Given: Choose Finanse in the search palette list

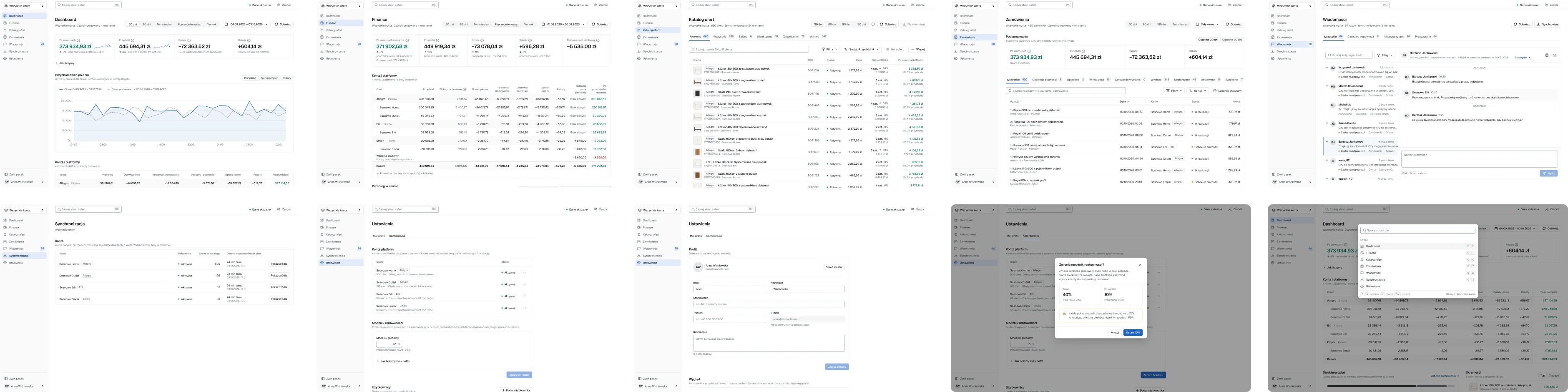Looking at the screenshot, I should point(1417,253).
